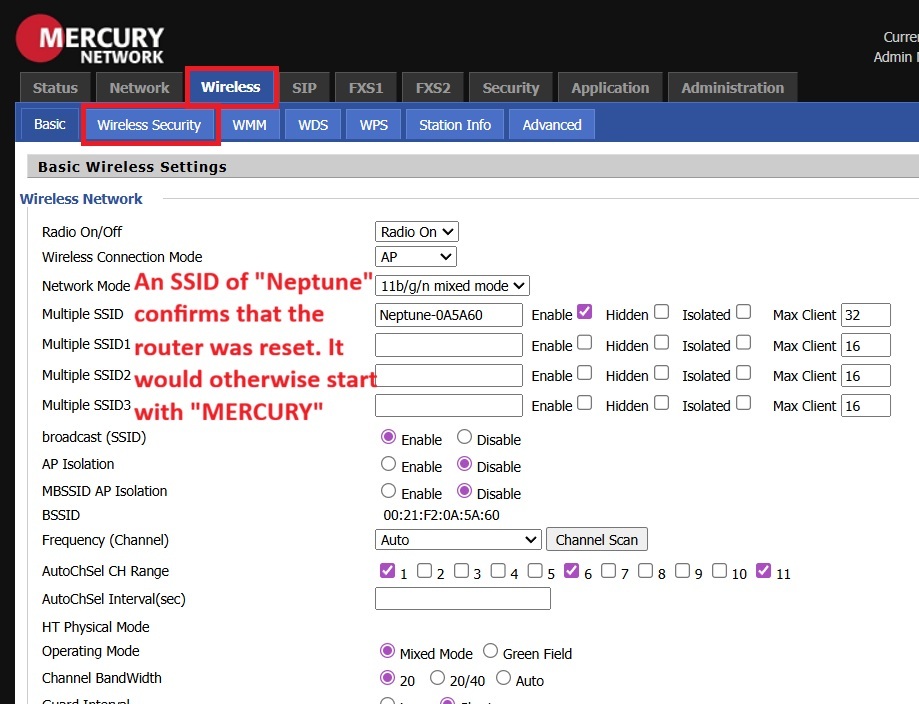The width and height of the screenshot is (919, 704).
Task: Select Enable for AP Isolation
Action: tap(388, 464)
